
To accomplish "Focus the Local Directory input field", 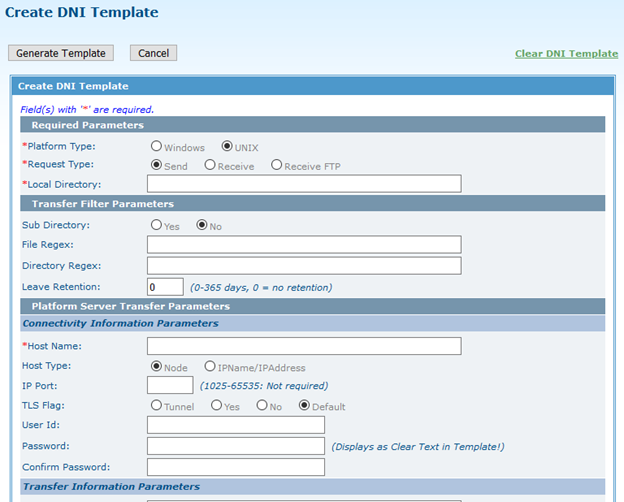I will (304, 184).
